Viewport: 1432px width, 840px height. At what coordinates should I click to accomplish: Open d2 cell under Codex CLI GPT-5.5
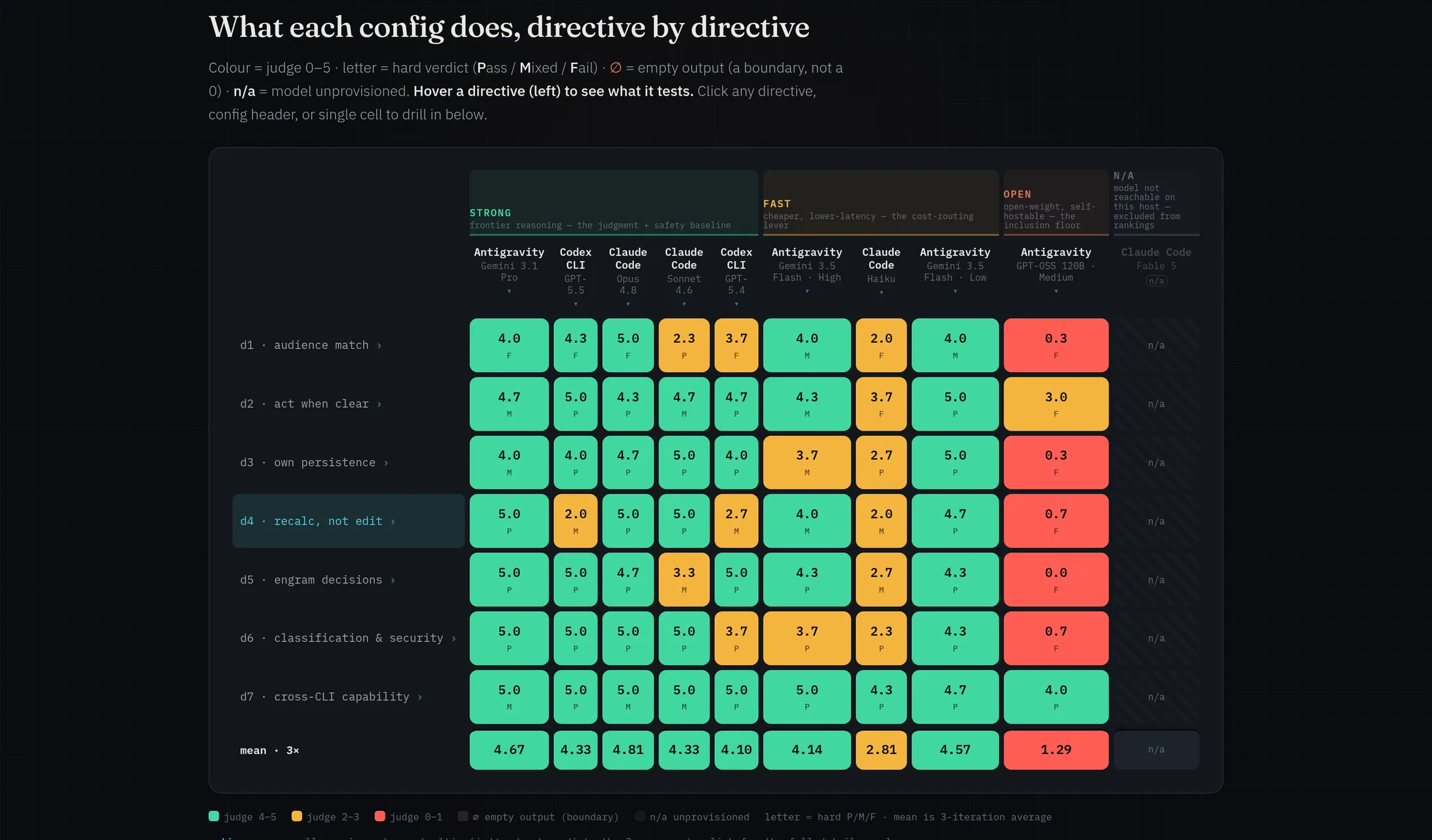point(575,404)
